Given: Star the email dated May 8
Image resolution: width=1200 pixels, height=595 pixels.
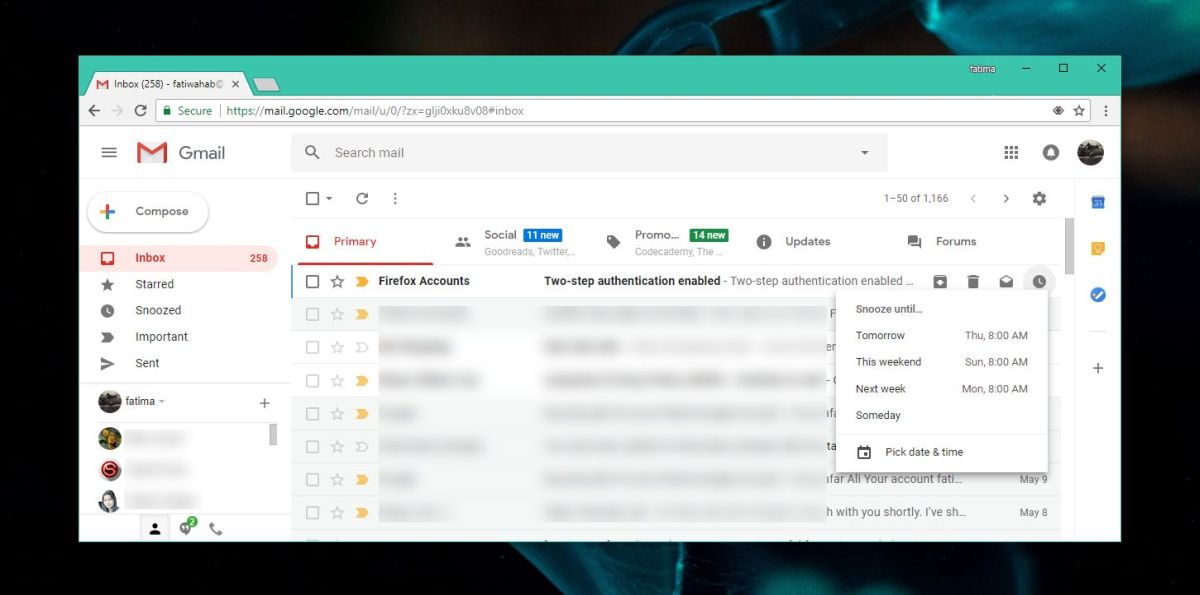Looking at the screenshot, I should point(337,513).
